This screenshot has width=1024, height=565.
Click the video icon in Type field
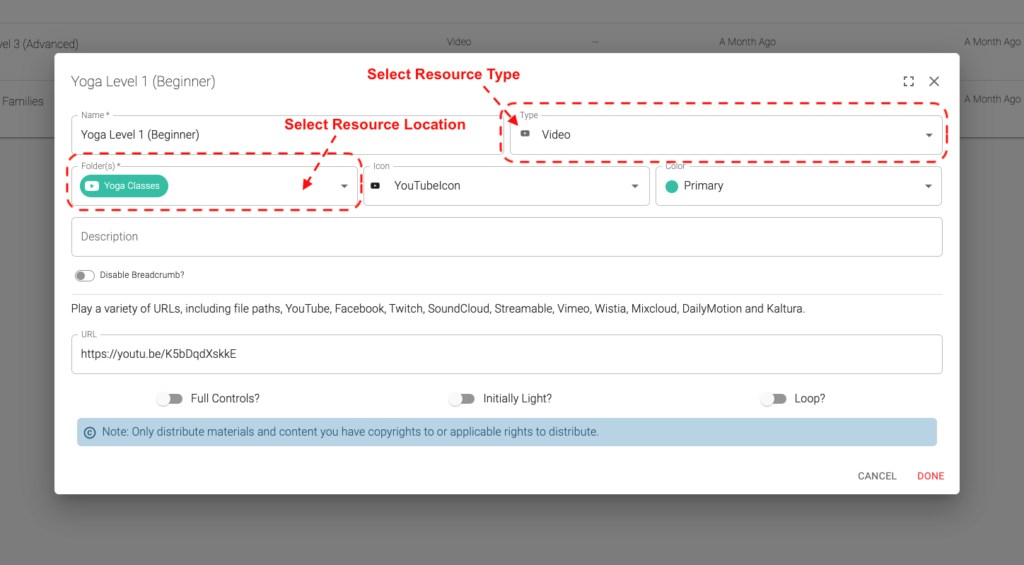point(525,134)
